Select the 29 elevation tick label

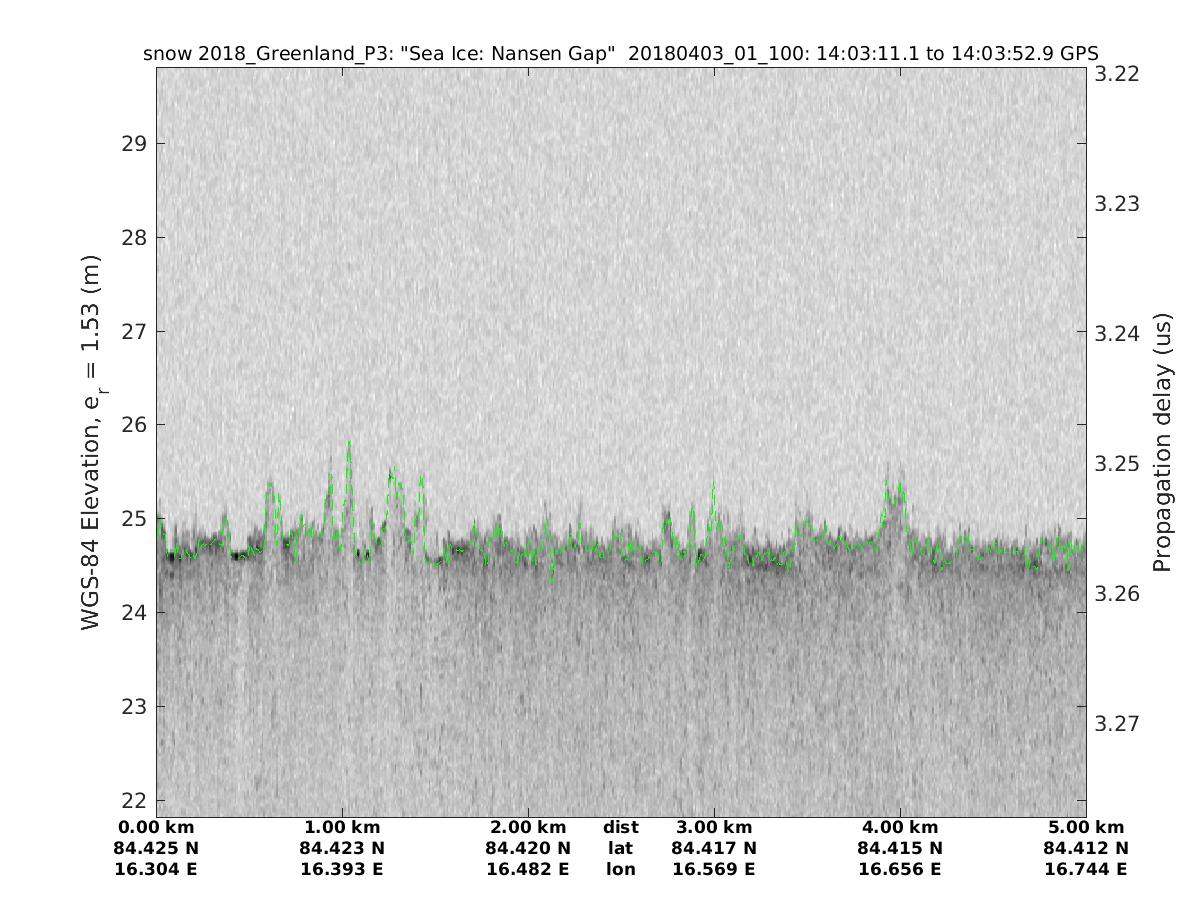click(x=131, y=144)
